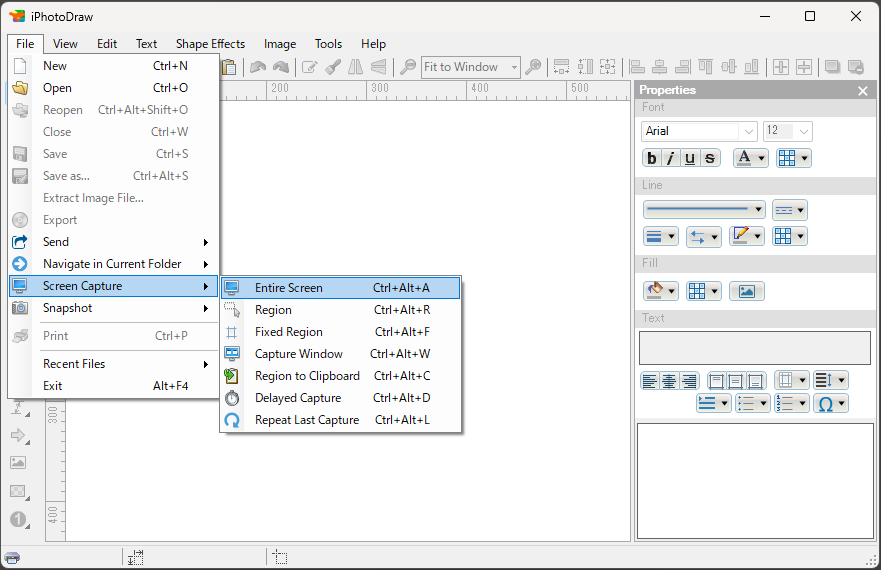Click the format painter brush icon
This screenshot has width=881, height=570.
(x=333, y=67)
